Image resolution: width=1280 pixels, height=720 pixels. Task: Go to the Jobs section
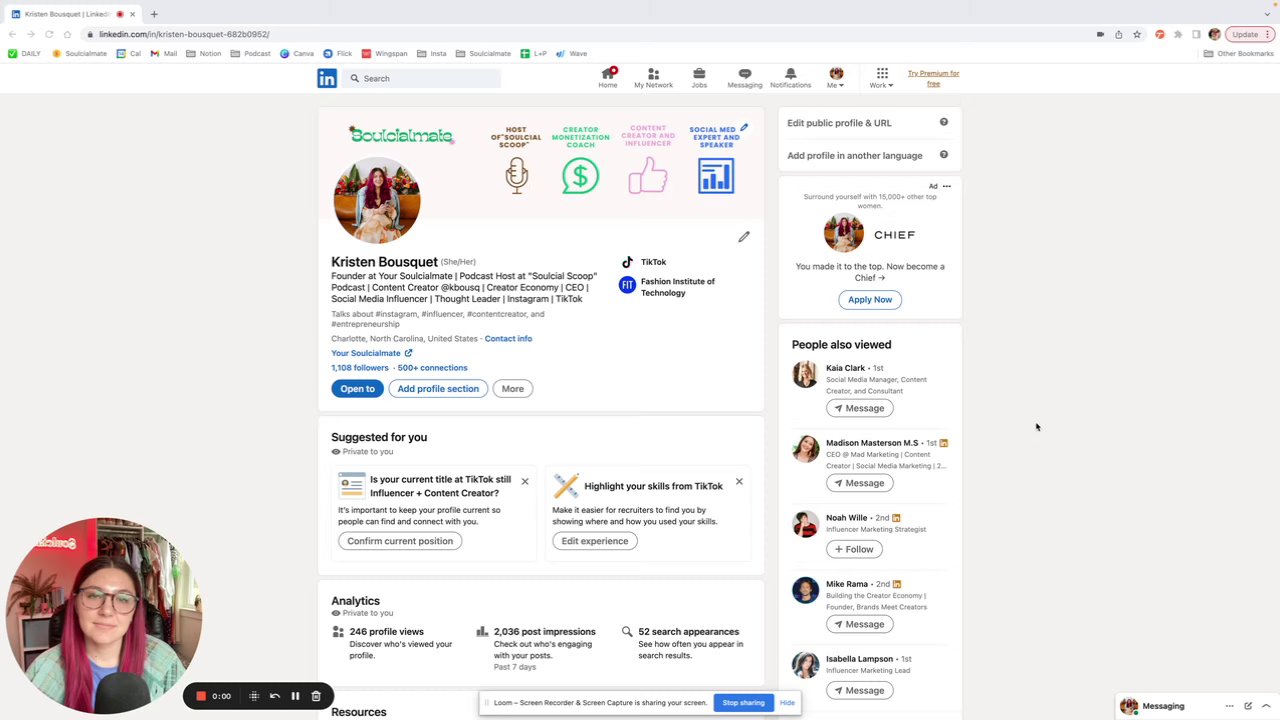699,78
